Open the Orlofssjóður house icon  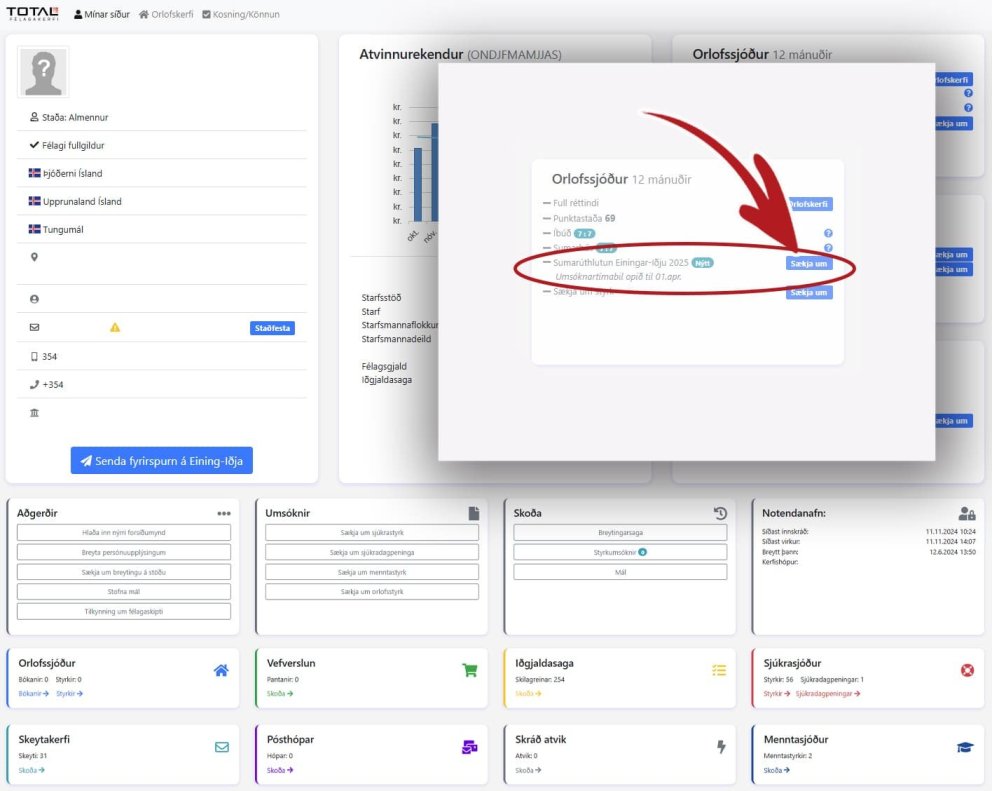click(x=221, y=670)
